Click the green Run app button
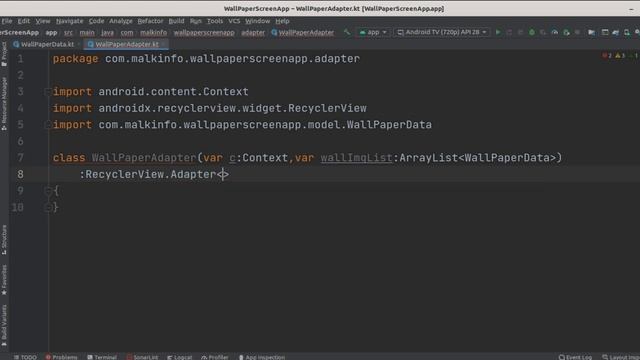Viewport: 640px width, 360px height. tap(498, 32)
